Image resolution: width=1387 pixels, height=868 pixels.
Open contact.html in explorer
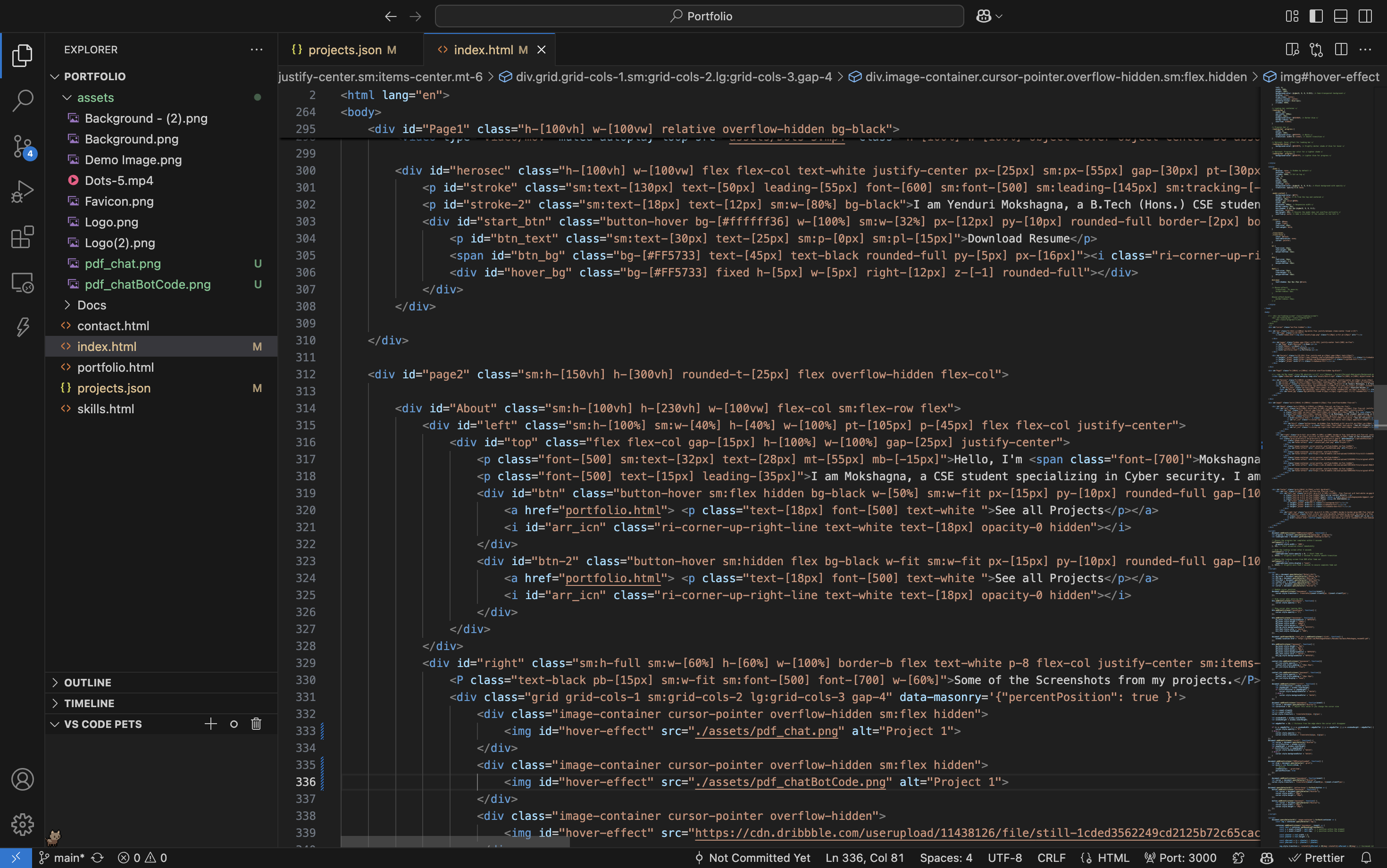click(161, 325)
